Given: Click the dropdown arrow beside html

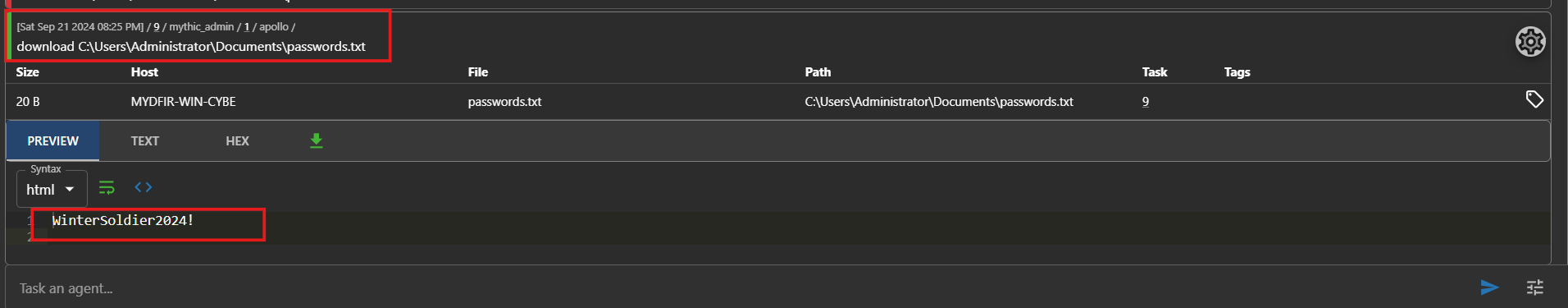Looking at the screenshot, I should (x=70, y=190).
